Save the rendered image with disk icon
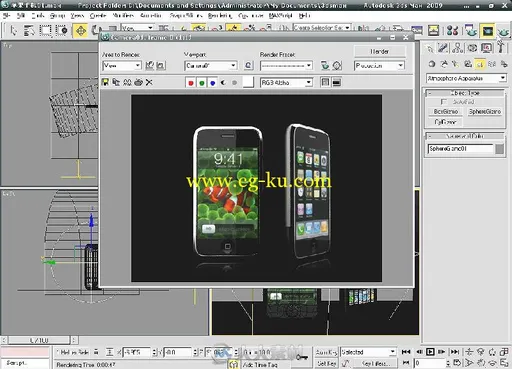The width and height of the screenshot is (512, 369). [105, 82]
